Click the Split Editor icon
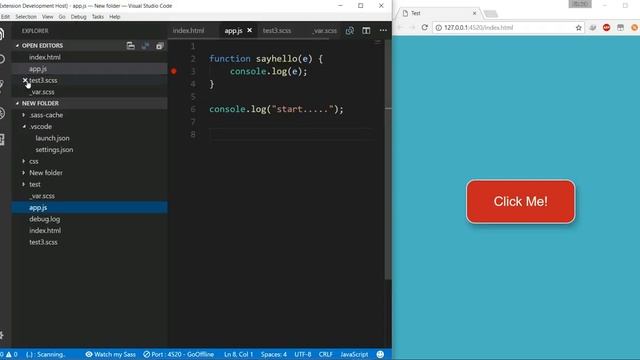Screen dimensions: 640x360 366,31
